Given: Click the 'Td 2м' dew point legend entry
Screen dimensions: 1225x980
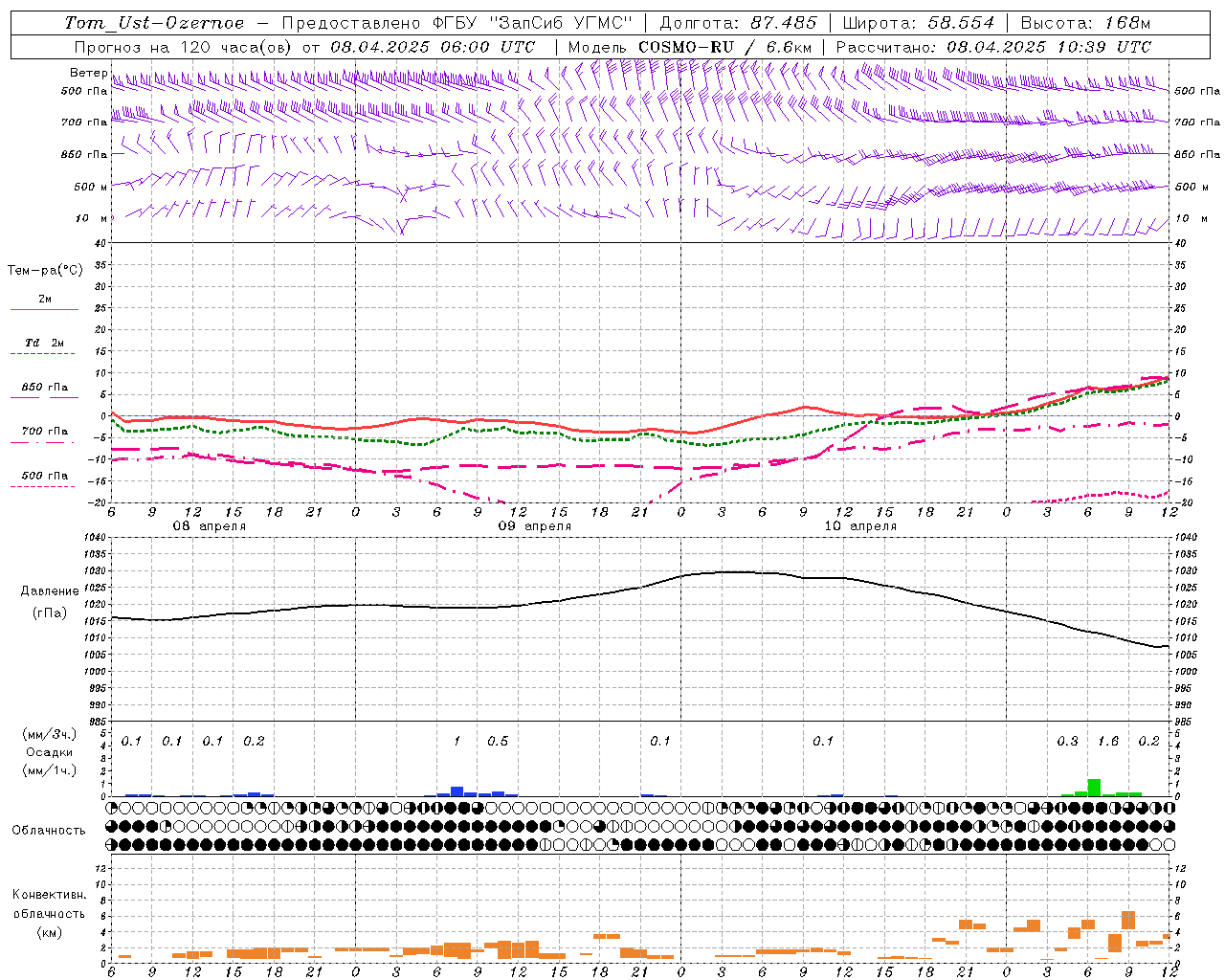Looking at the screenshot, I should 45,343.
